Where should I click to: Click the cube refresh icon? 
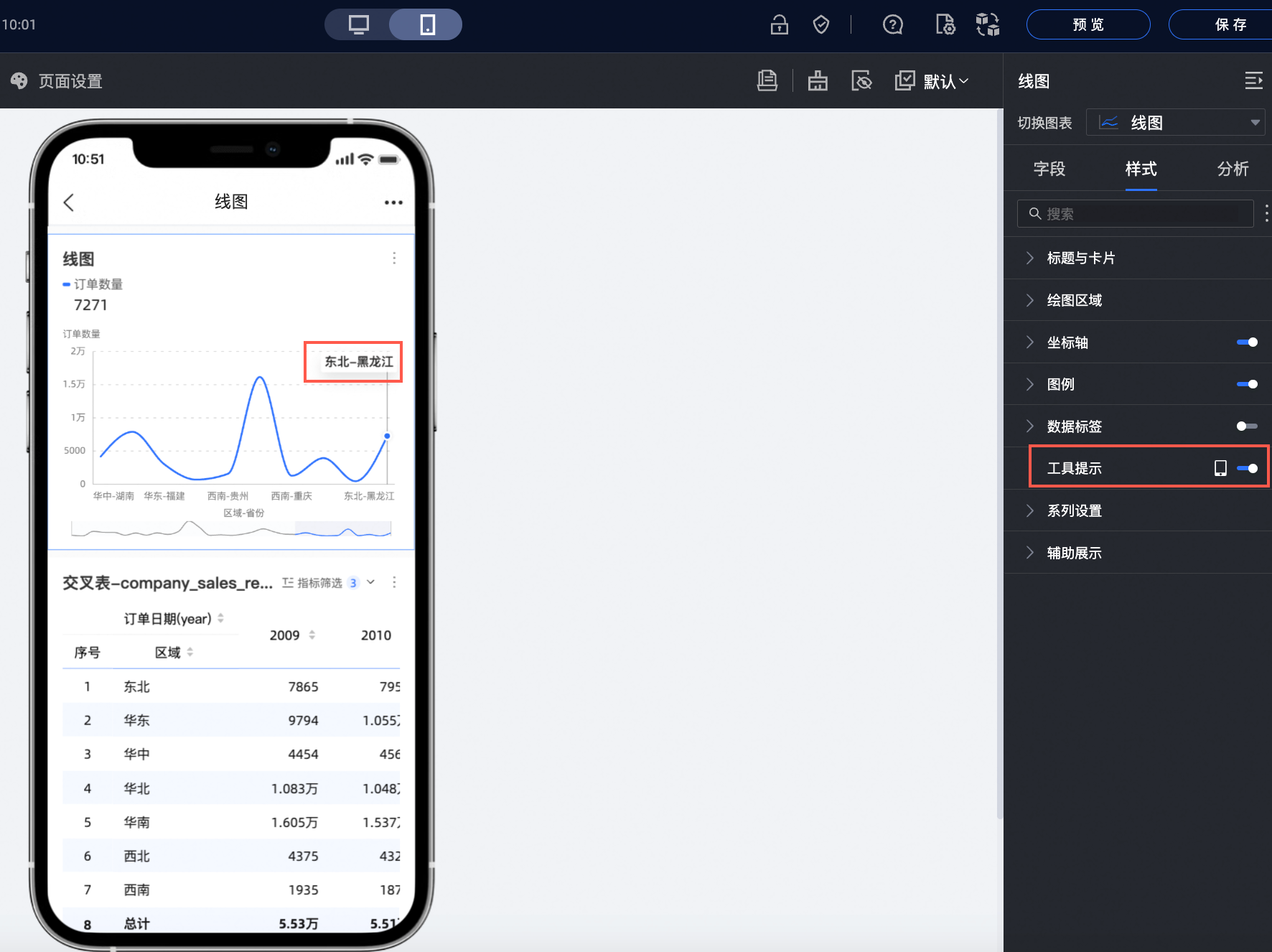(x=988, y=24)
